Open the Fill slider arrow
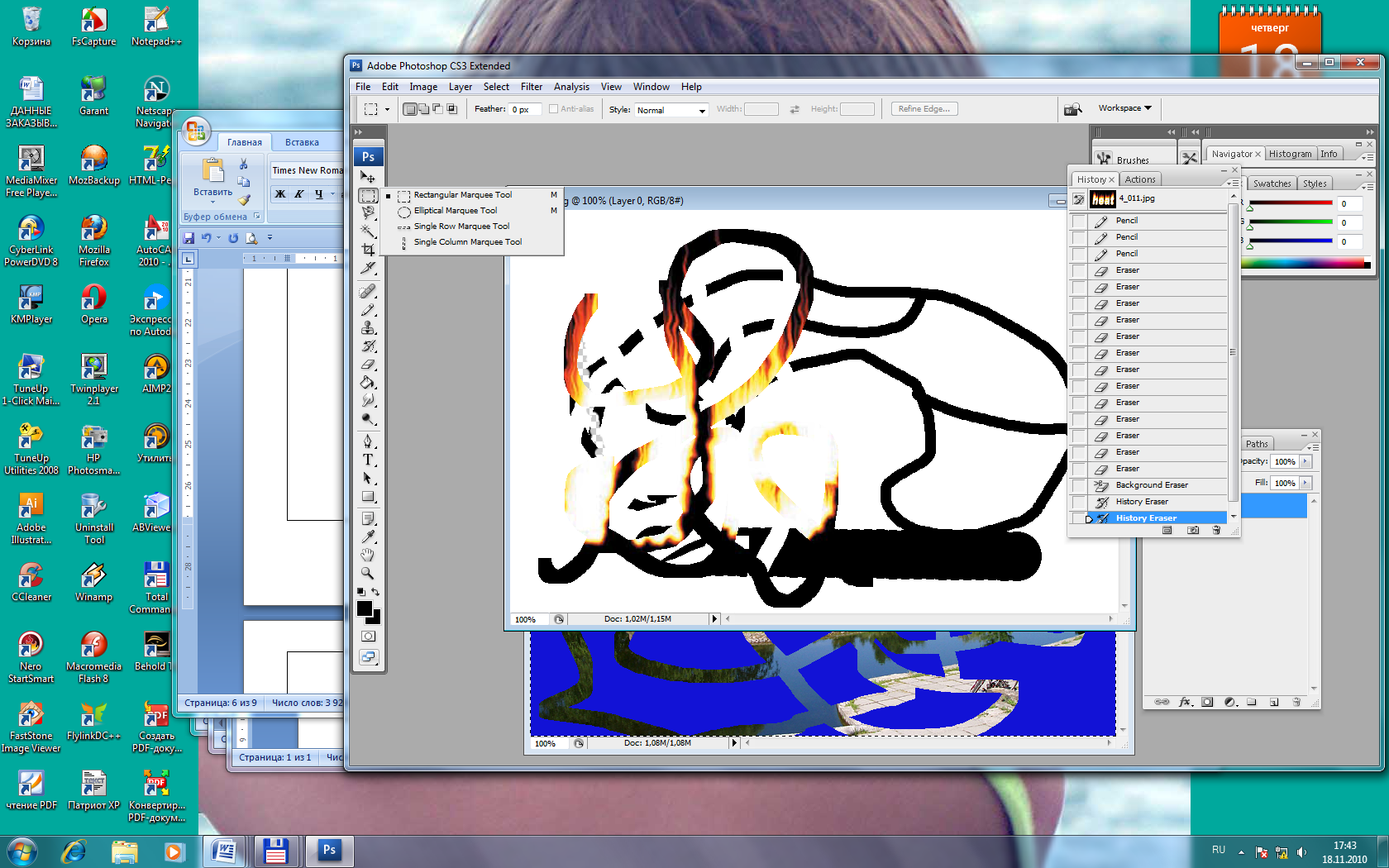 click(1305, 483)
